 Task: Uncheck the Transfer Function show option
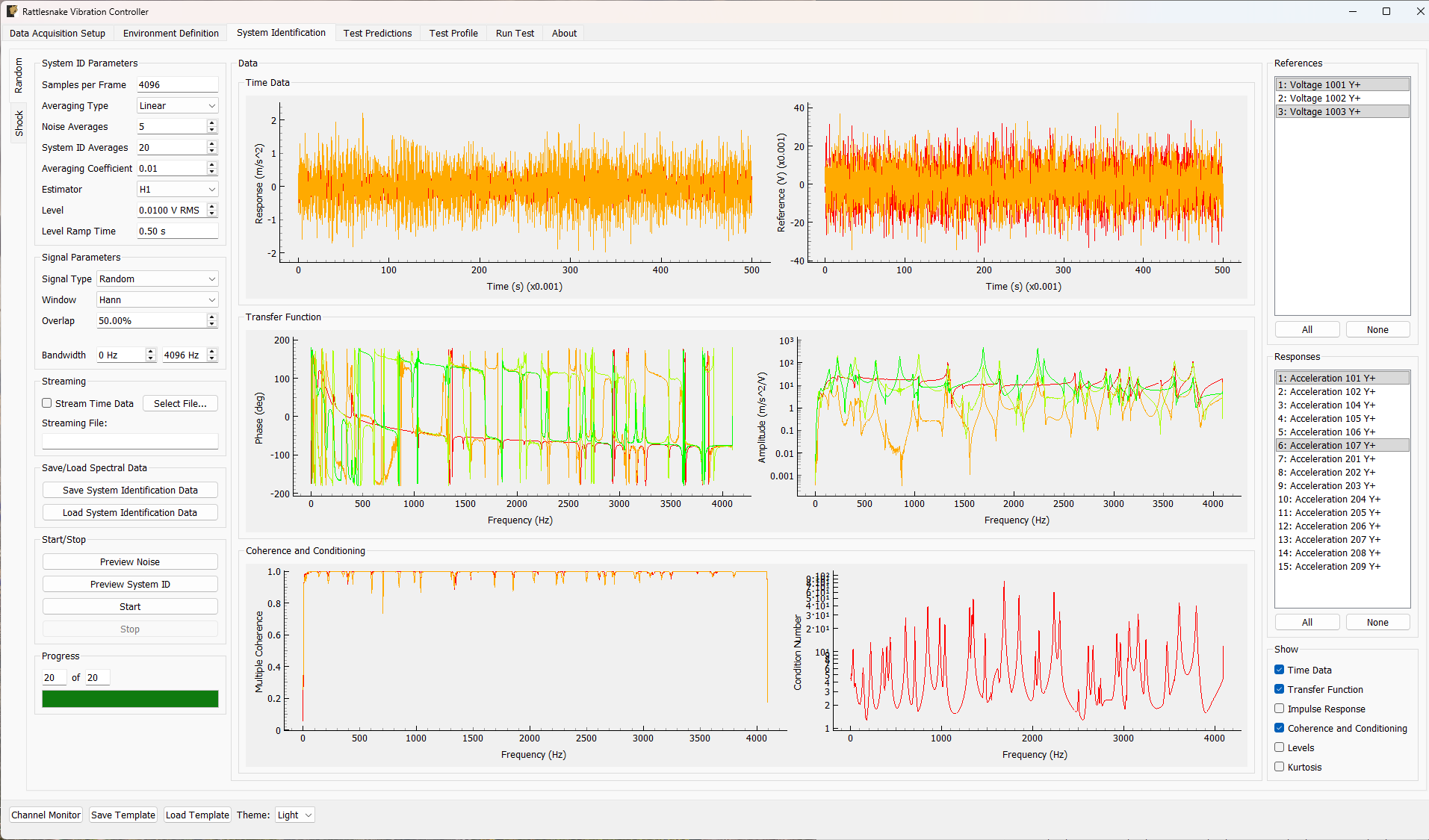[x=1280, y=689]
